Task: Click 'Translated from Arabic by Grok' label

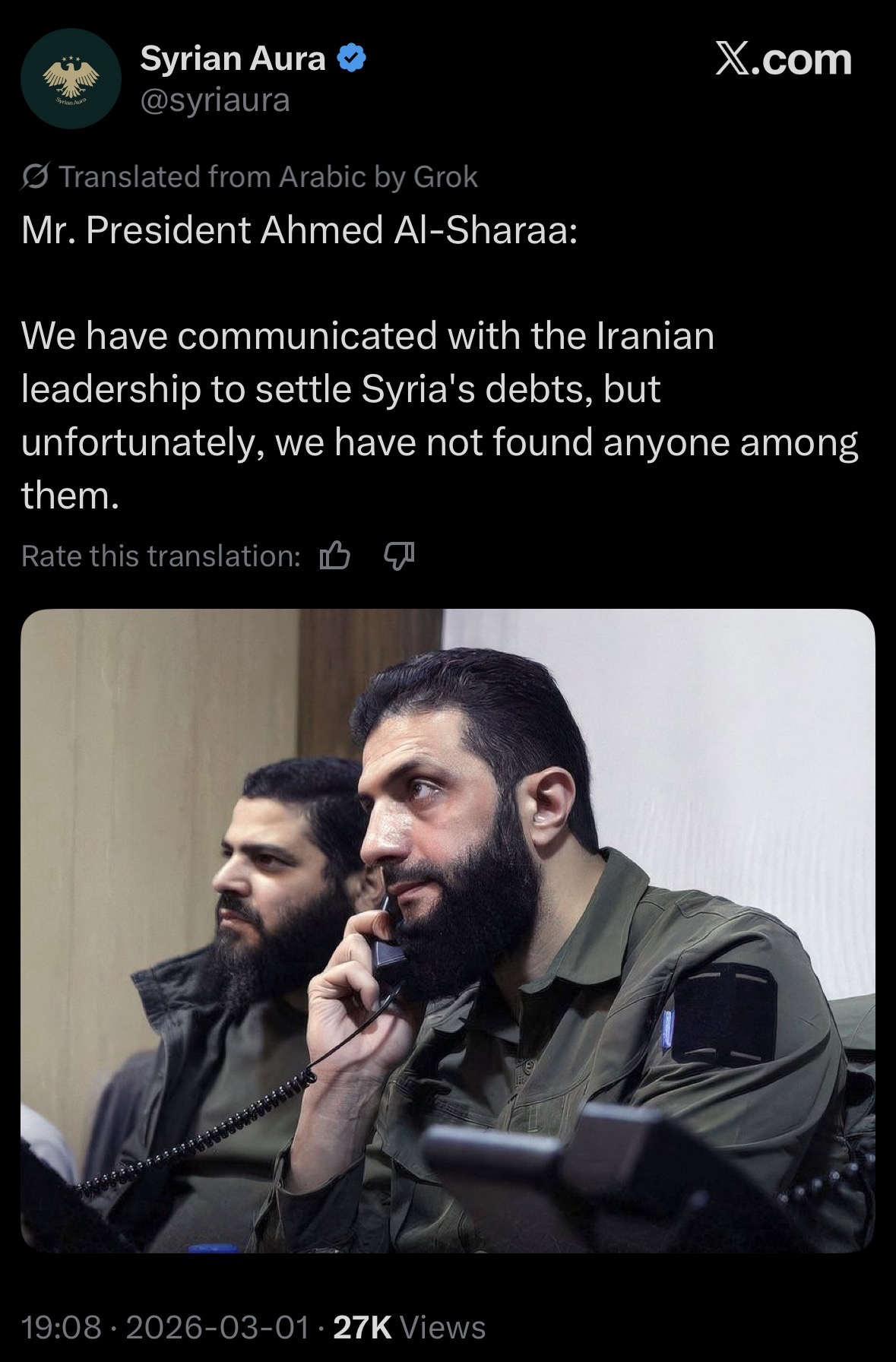Action: tap(268, 177)
